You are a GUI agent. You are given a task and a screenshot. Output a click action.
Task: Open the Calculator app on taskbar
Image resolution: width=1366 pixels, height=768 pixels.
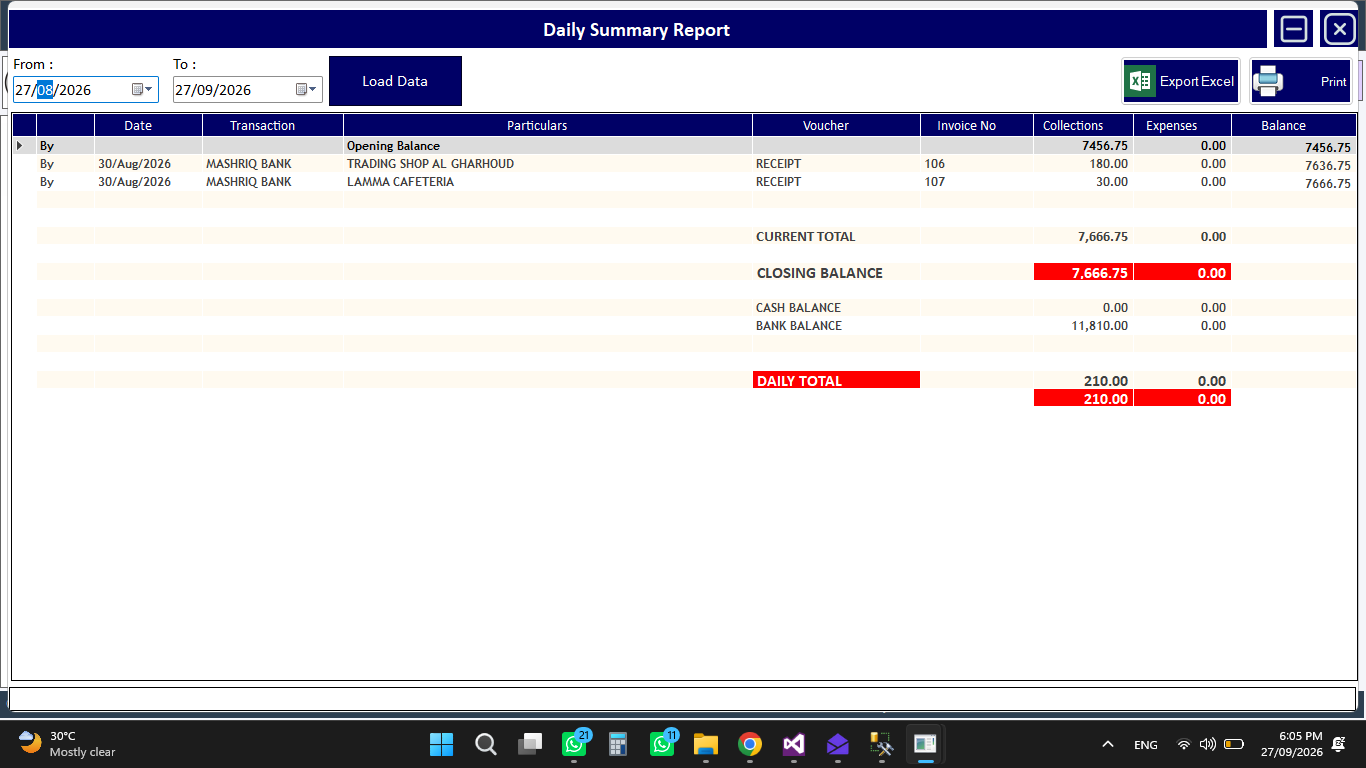618,744
